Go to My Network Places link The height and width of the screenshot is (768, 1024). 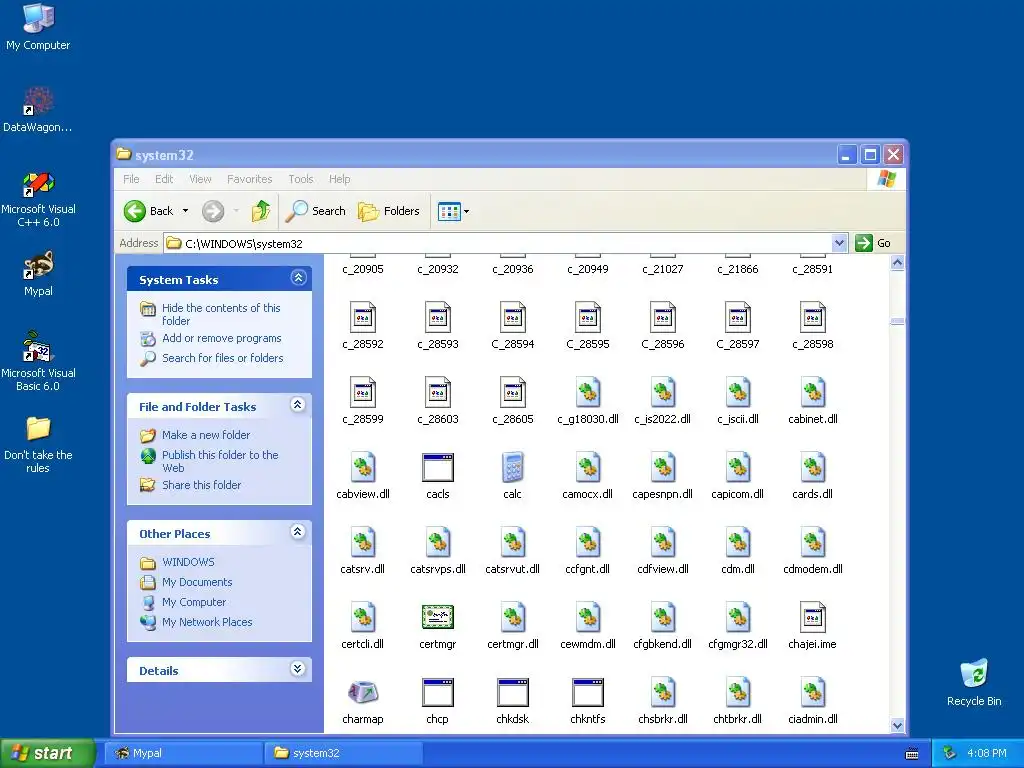tap(207, 622)
